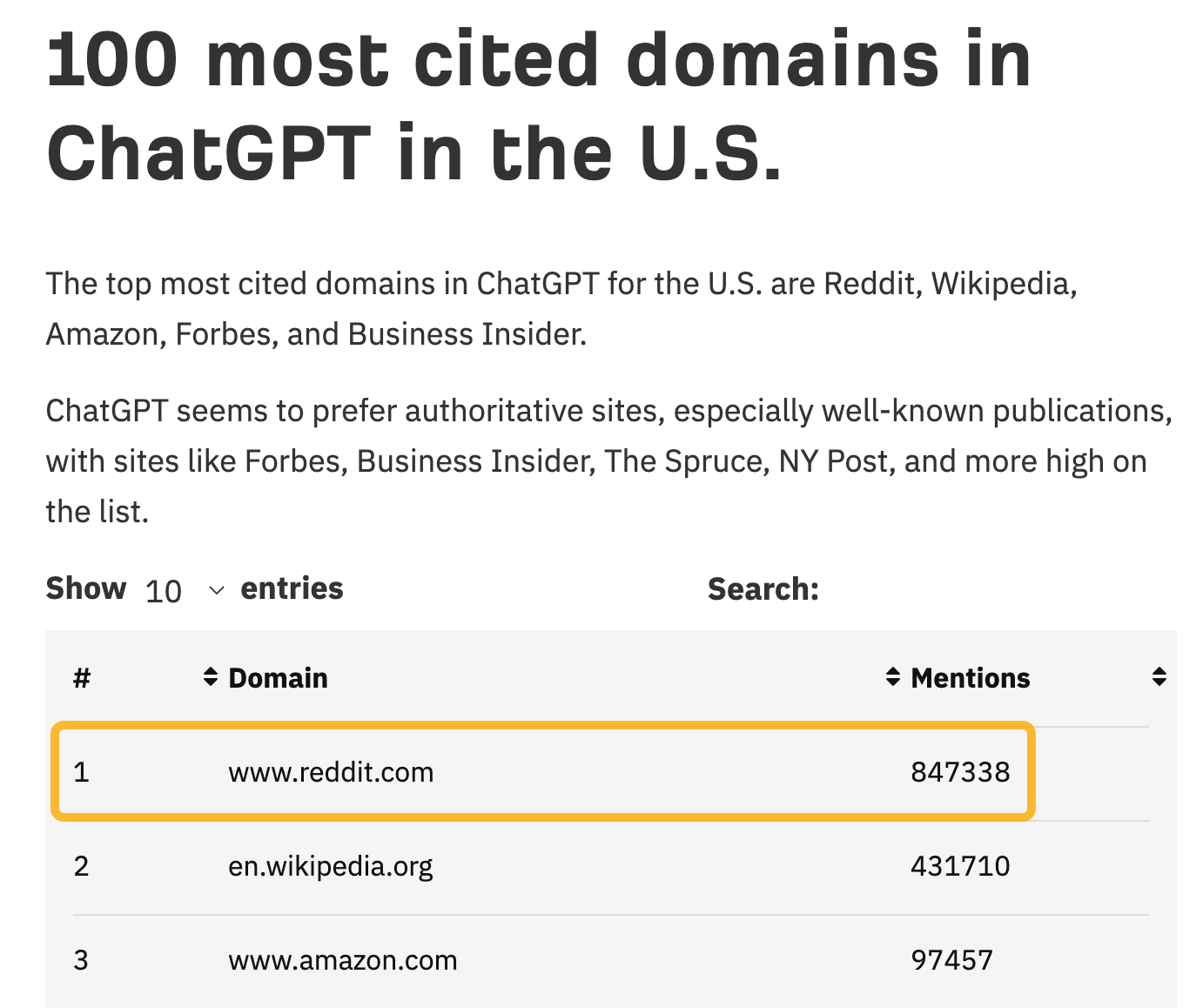
Task: Open www.reddit.com from the table
Action: coord(332,771)
